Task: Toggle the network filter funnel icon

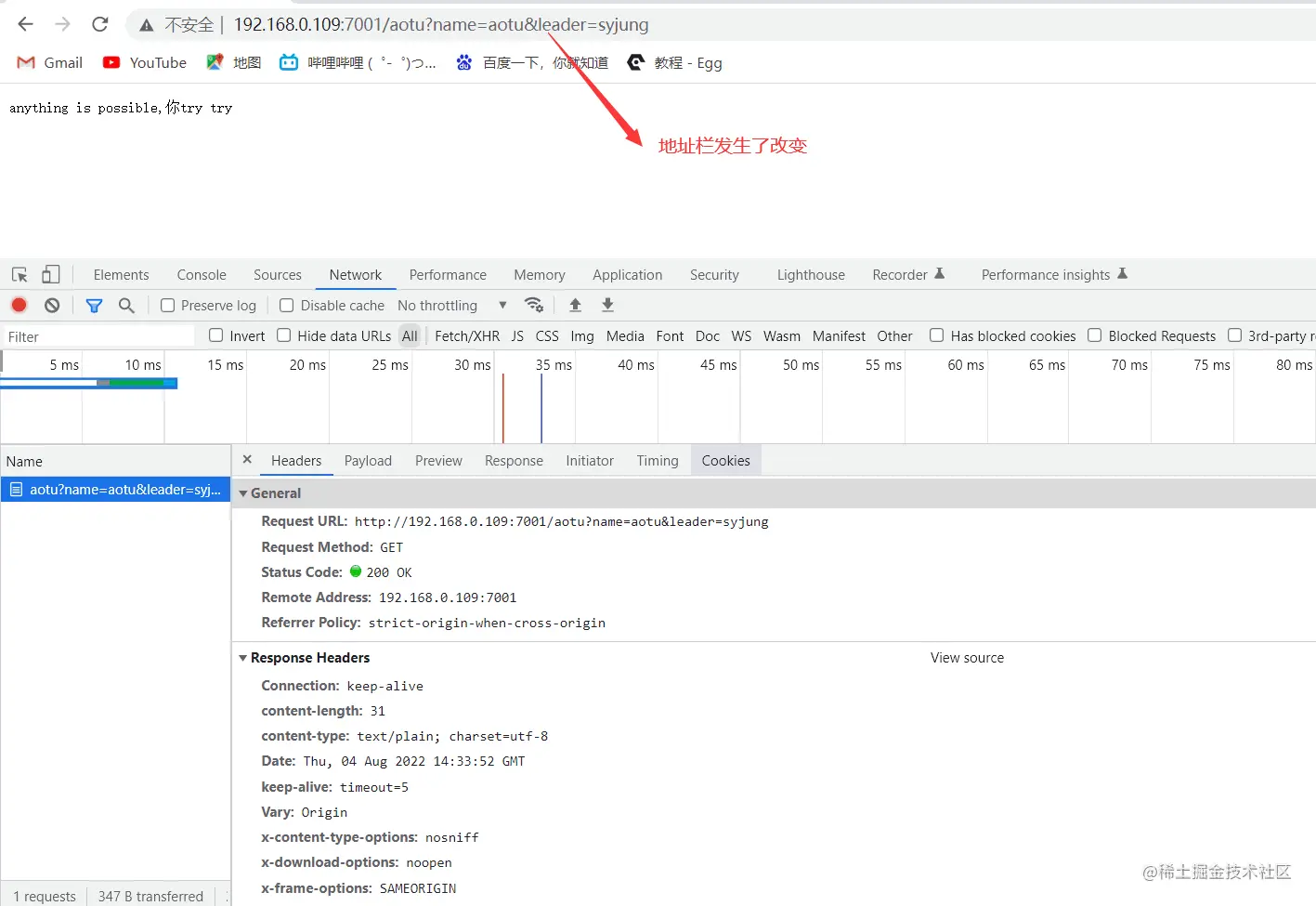Action: point(94,305)
